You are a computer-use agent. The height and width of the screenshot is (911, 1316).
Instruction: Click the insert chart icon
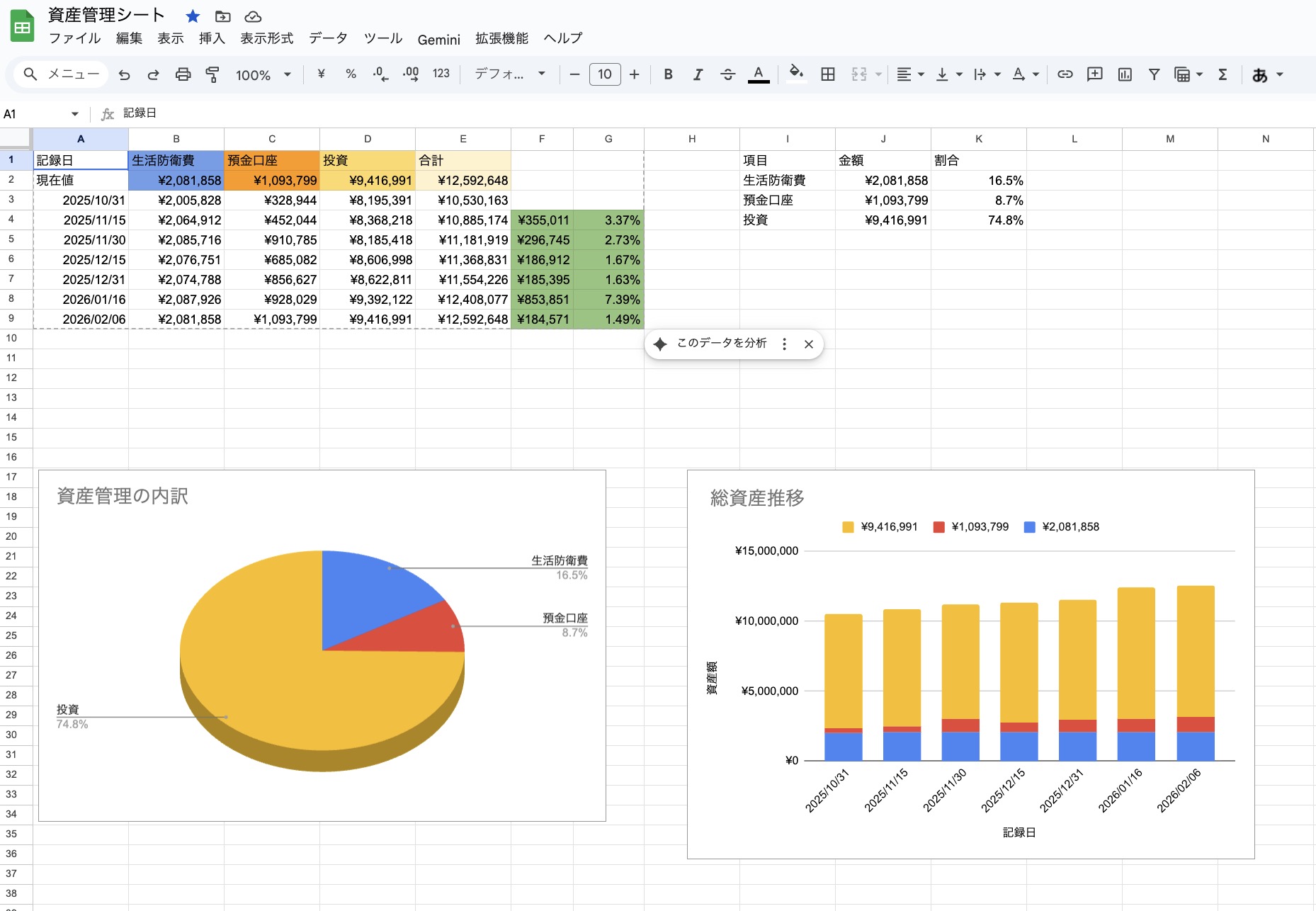tap(1125, 74)
